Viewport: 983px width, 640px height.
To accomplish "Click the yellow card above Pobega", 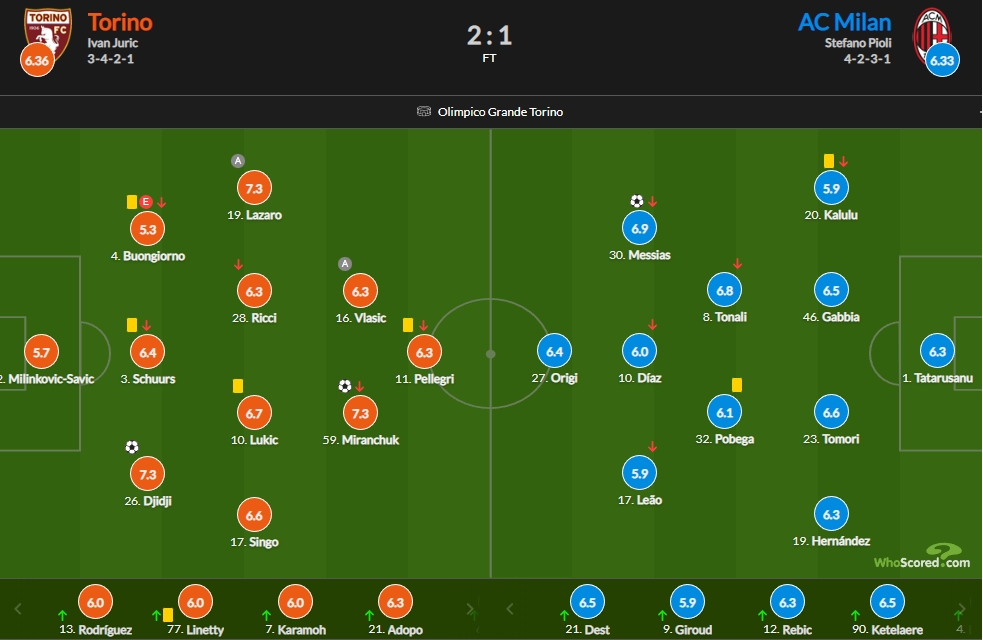I will [x=737, y=384].
